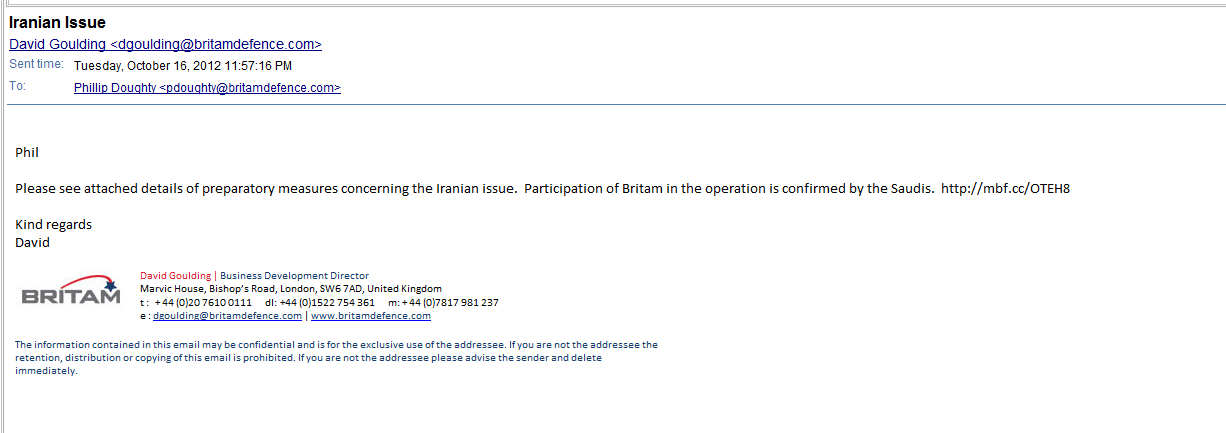Click dgoulding@britamdefence.com link in the signature
The image size is (1226, 433).
[x=227, y=316]
